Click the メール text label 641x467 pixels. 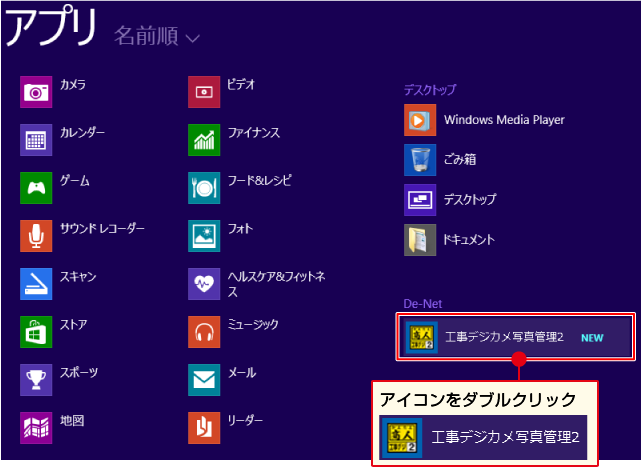[242, 373]
